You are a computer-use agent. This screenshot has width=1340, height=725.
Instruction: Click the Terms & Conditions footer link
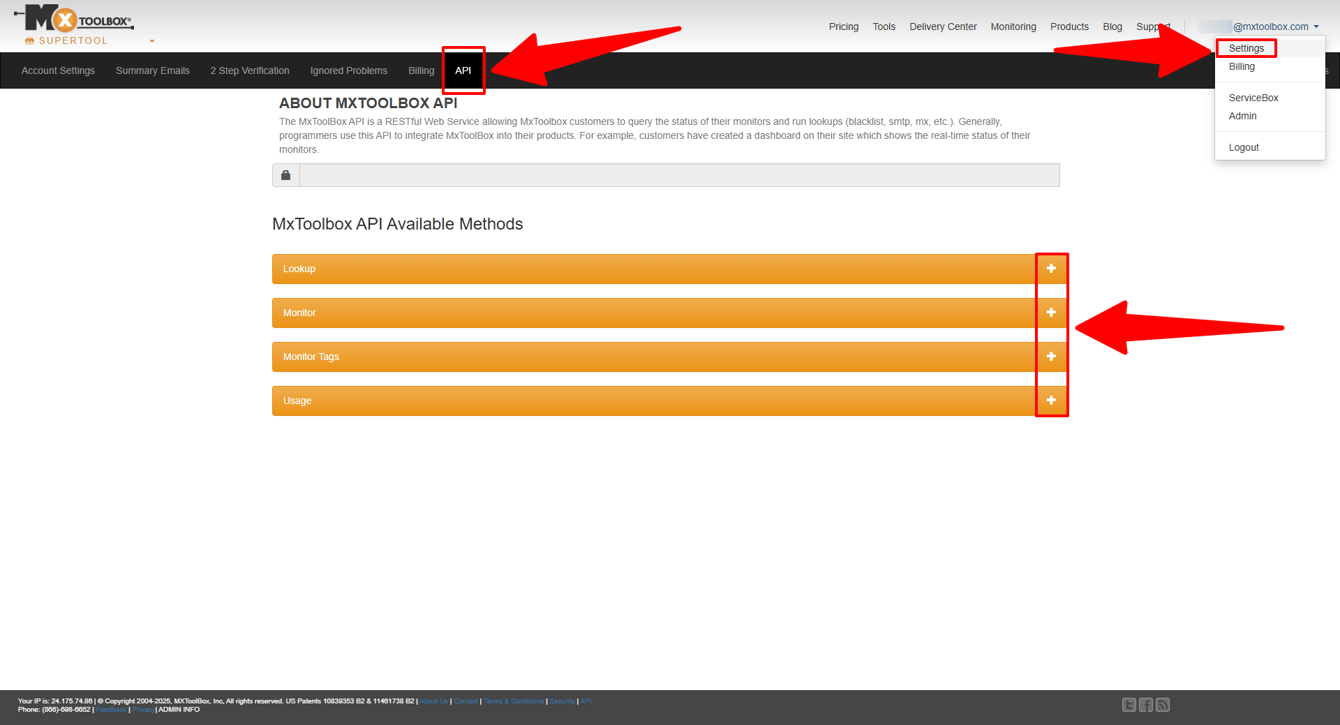[513, 700]
